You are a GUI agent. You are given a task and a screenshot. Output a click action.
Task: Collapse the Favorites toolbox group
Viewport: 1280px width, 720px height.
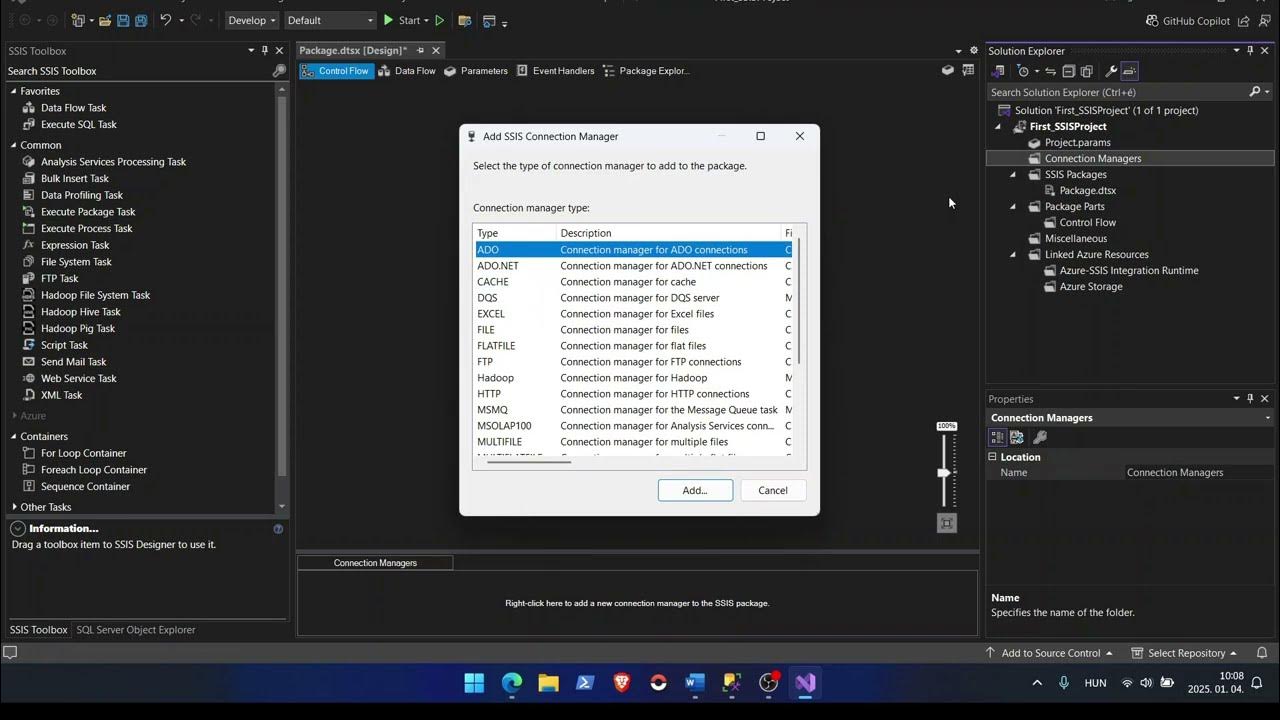tap(14, 91)
